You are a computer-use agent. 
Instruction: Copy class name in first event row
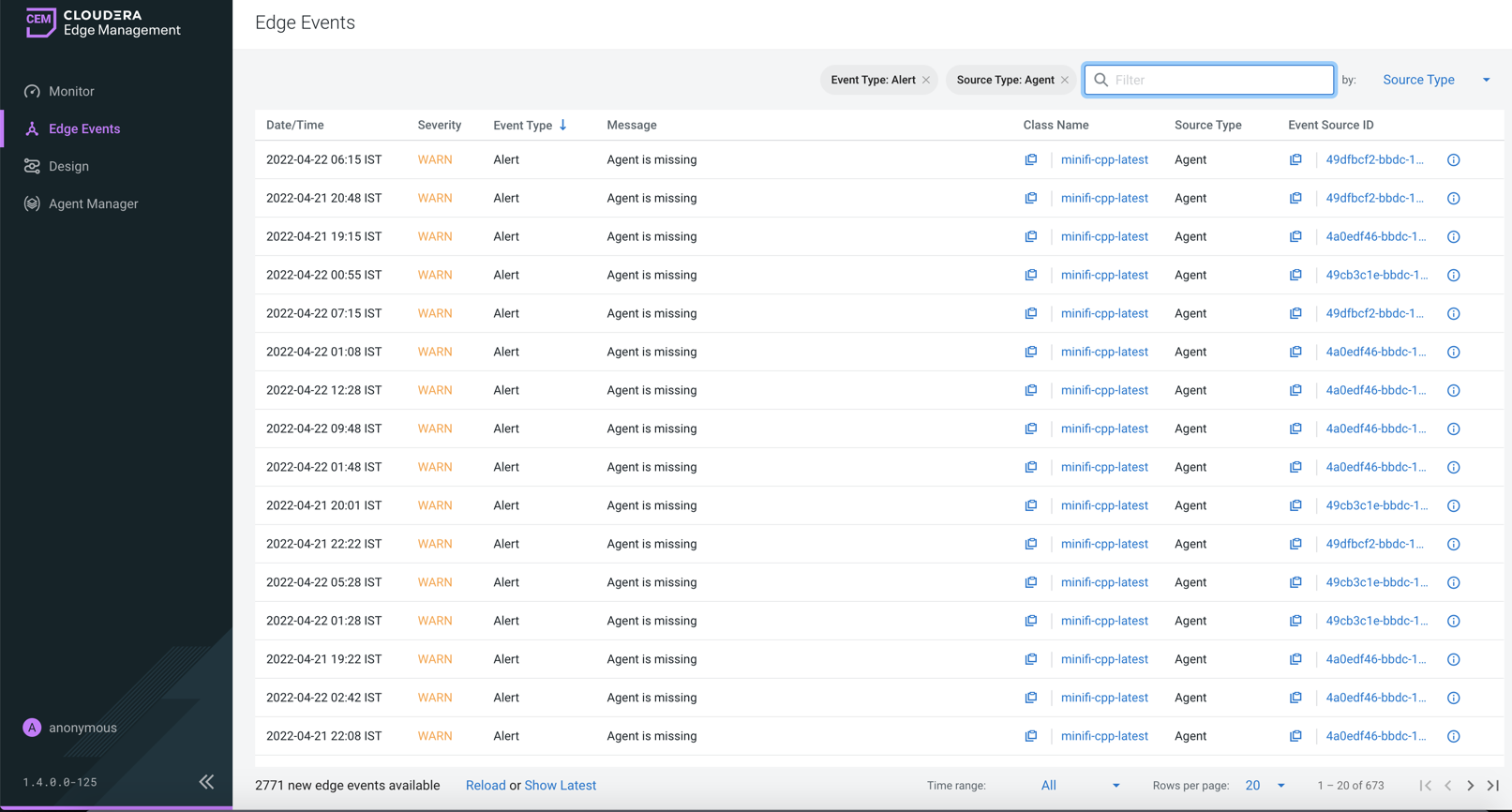[1030, 160]
